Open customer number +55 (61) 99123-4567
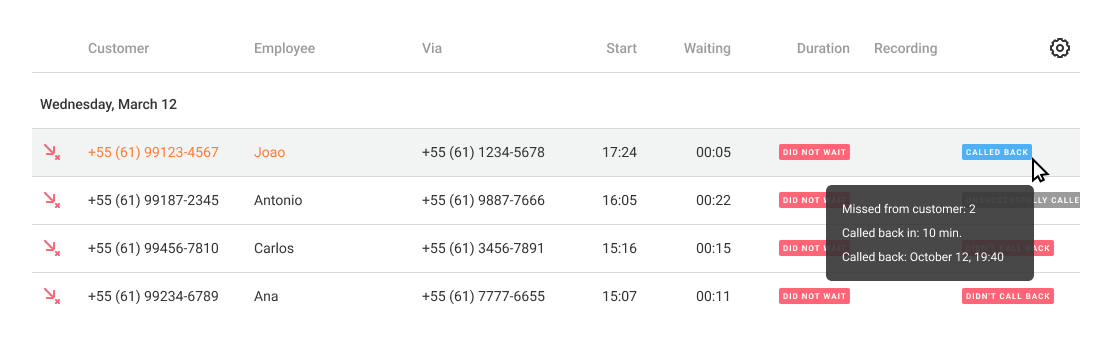The height and width of the screenshot is (360, 1112). (x=153, y=152)
